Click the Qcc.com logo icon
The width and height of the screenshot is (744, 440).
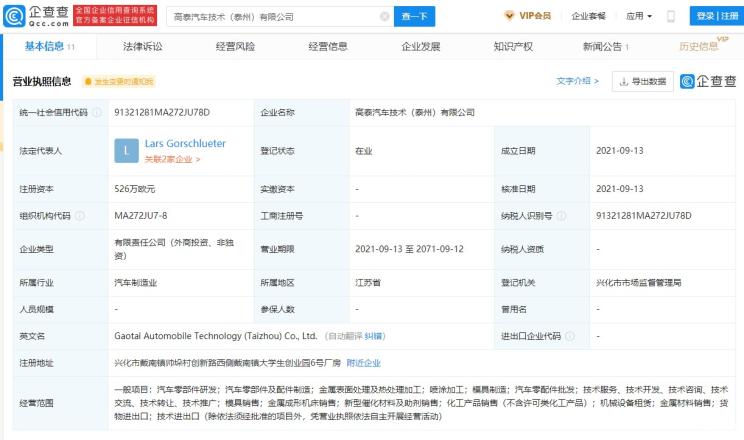pos(14,16)
